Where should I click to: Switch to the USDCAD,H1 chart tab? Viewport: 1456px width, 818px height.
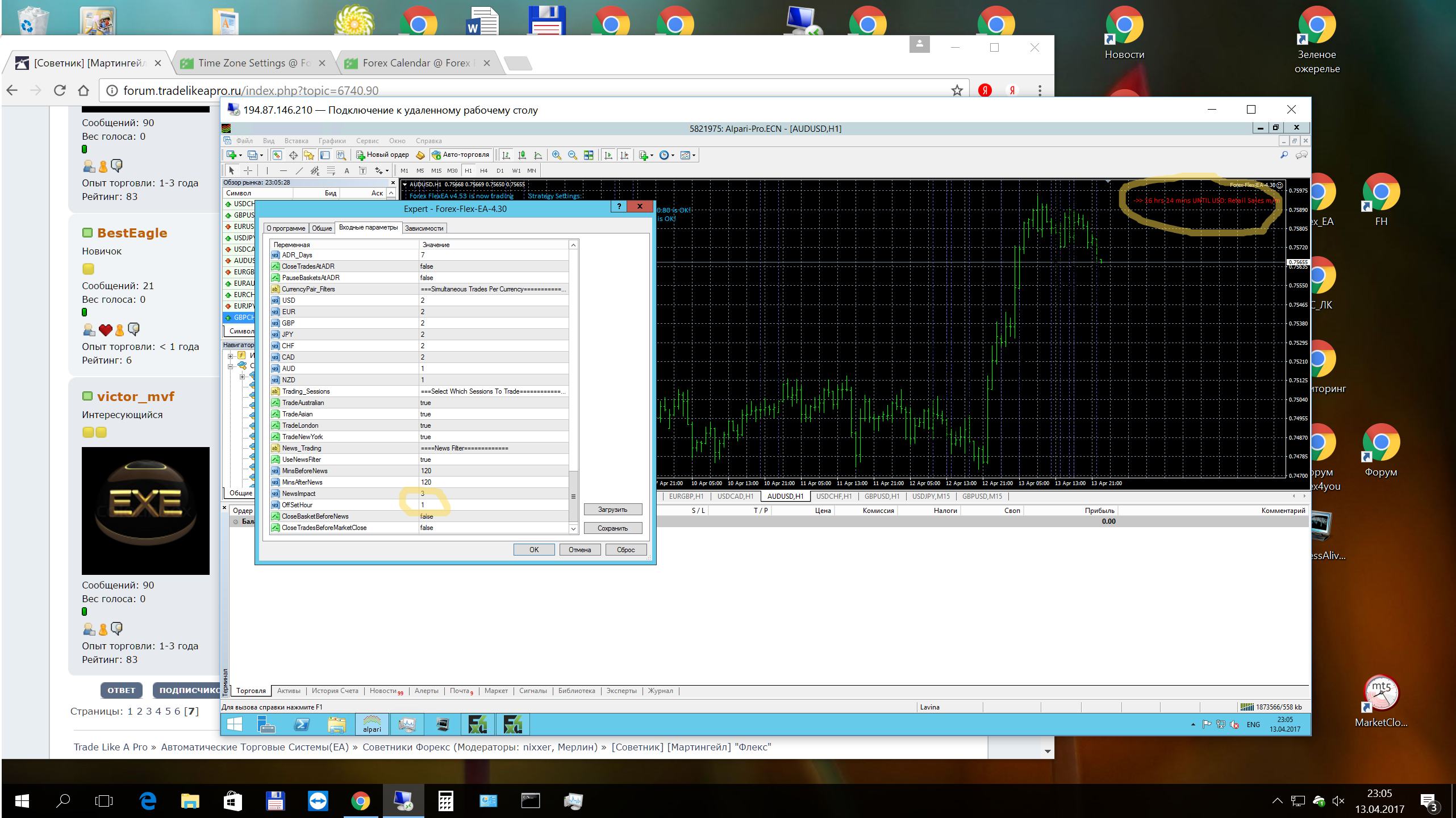coord(735,496)
